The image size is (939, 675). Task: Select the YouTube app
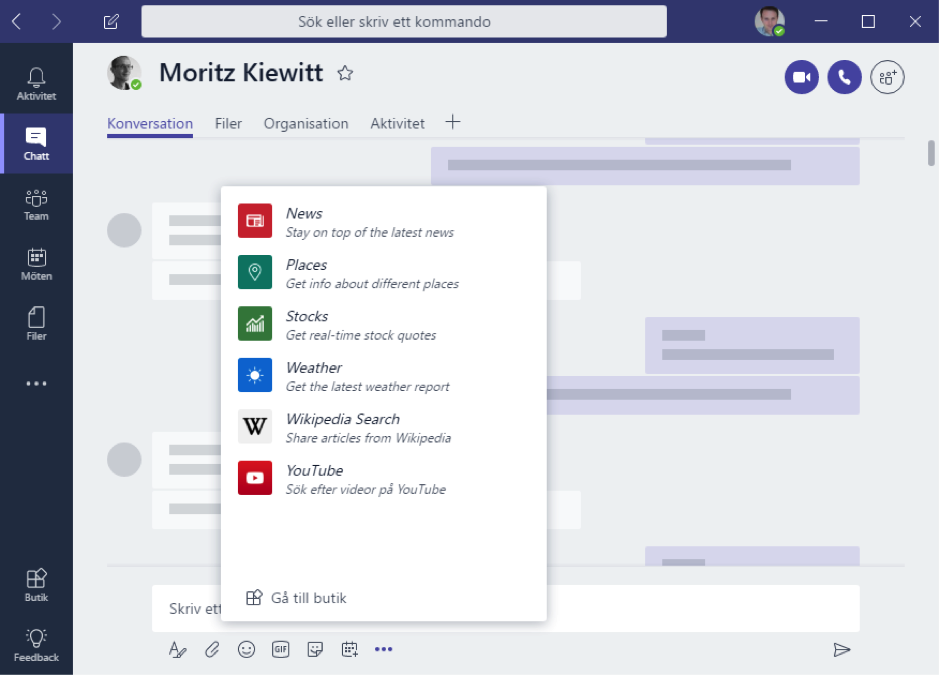[383, 479]
